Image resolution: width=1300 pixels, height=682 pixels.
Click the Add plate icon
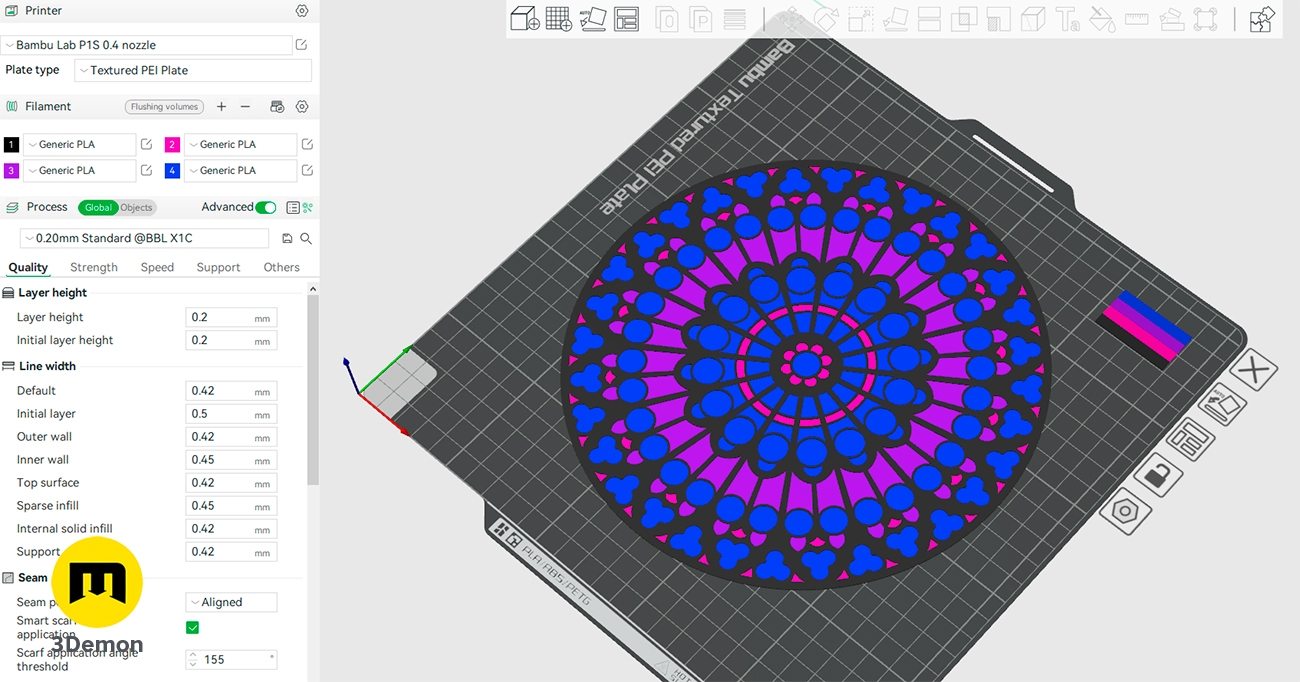pyautogui.click(x=559, y=19)
